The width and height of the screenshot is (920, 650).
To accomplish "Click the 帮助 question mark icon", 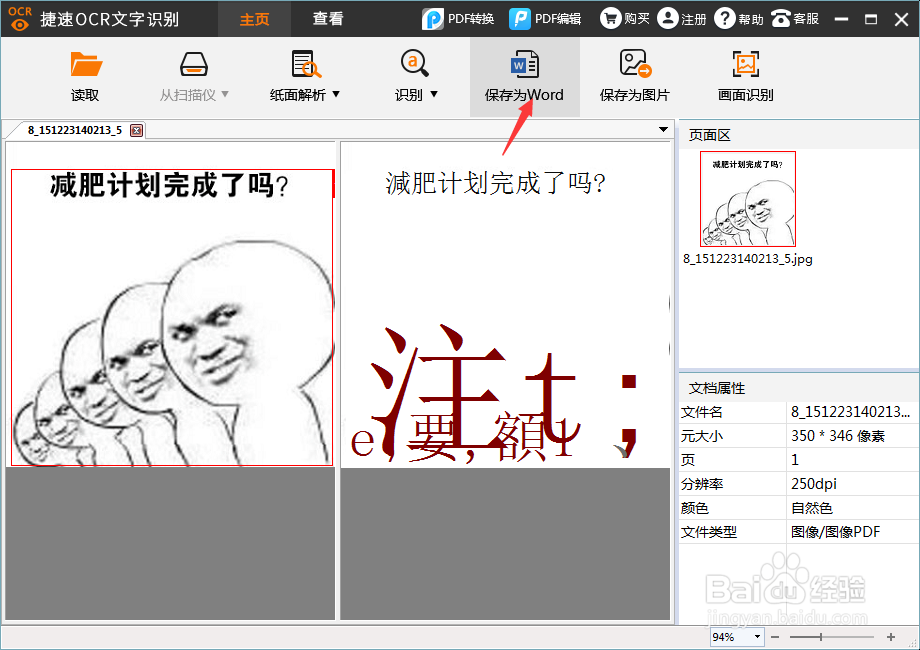I will coord(725,18).
